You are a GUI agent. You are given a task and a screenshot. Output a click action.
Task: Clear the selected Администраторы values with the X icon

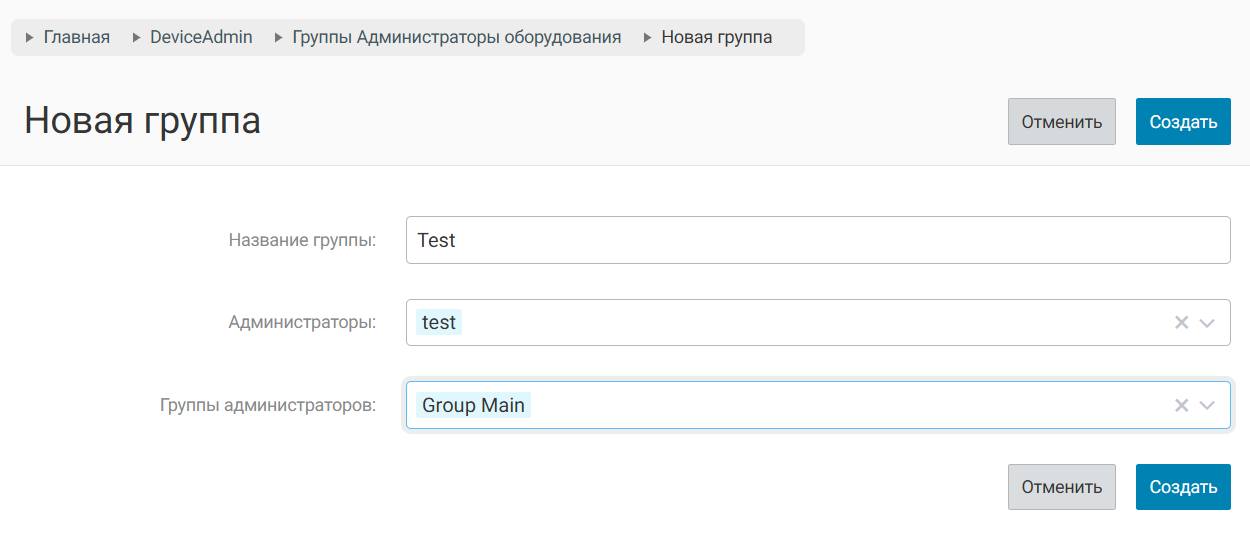(1181, 323)
